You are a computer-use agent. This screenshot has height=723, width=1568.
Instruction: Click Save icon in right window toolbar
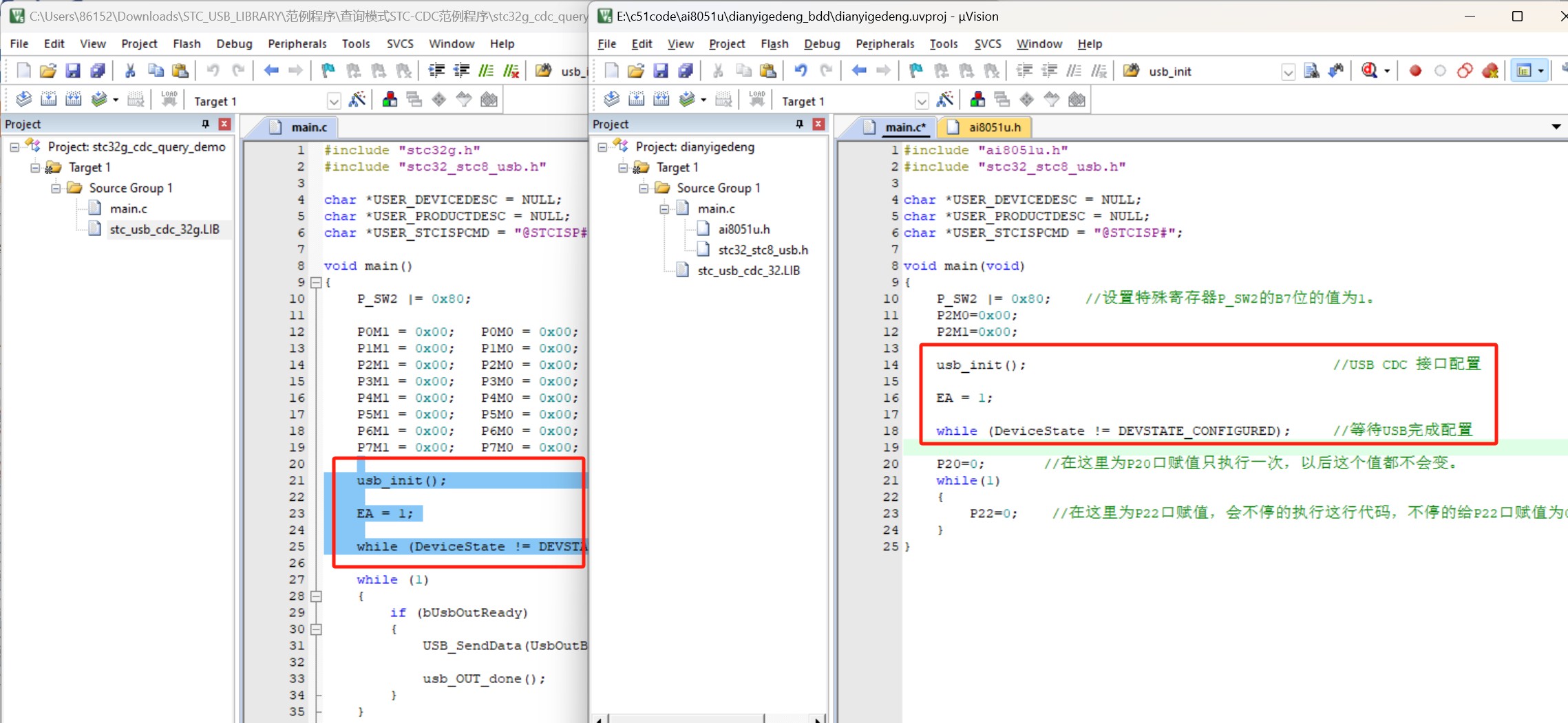coord(660,71)
